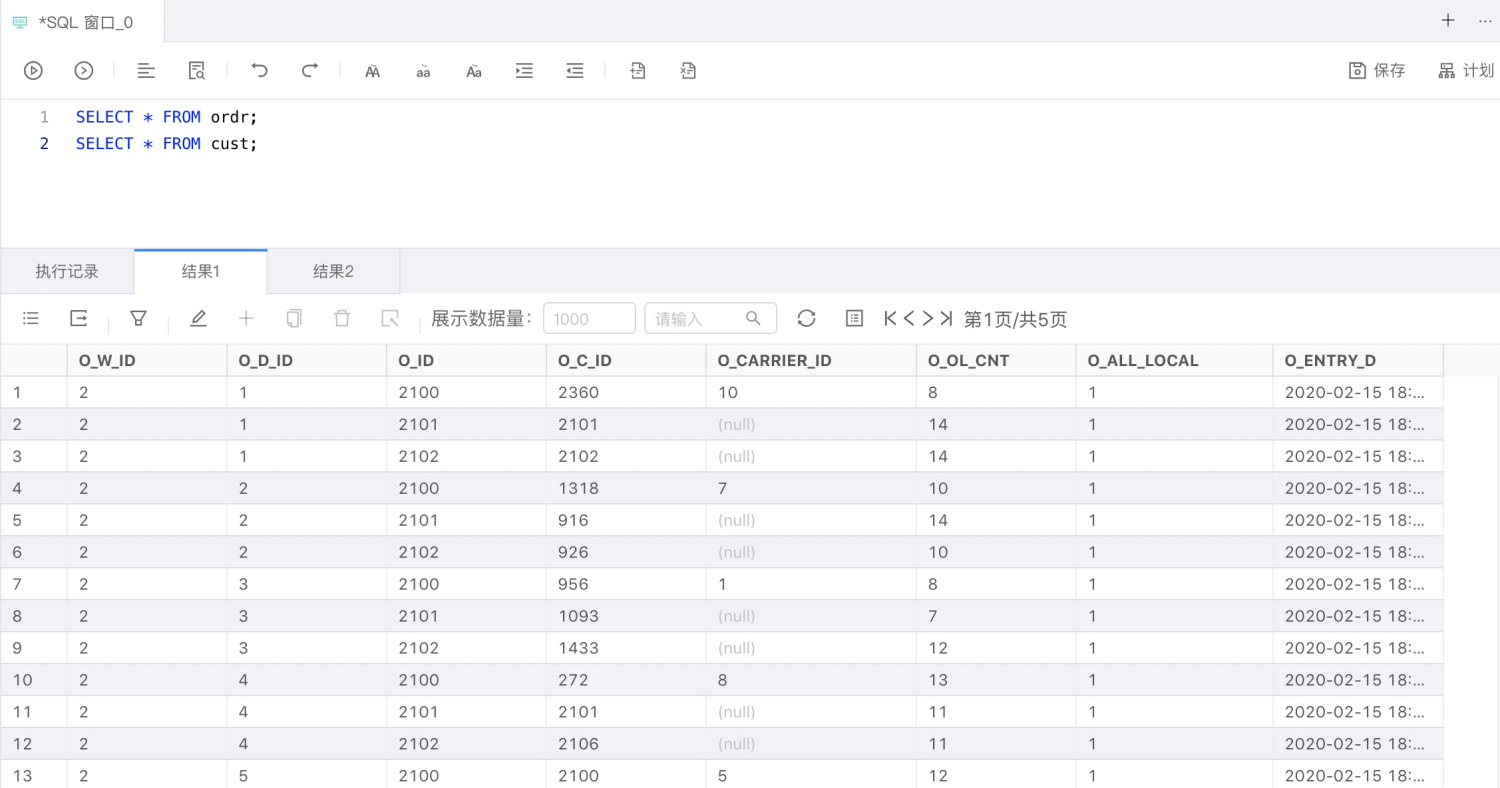Click the 展示数据量 row limit field
The image size is (1500, 788).
point(589,319)
